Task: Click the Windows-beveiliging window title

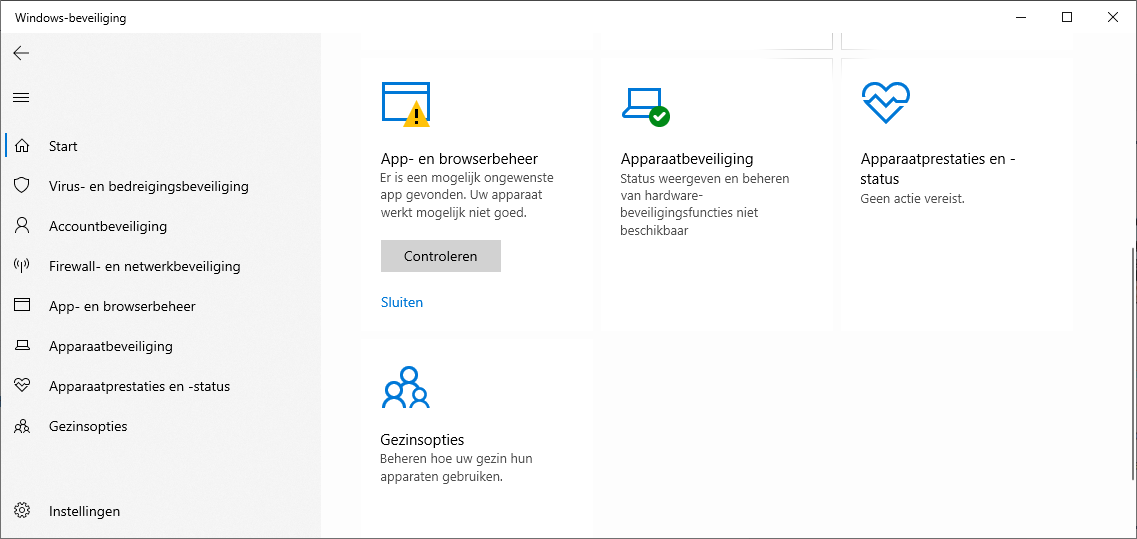Action: (70, 17)
